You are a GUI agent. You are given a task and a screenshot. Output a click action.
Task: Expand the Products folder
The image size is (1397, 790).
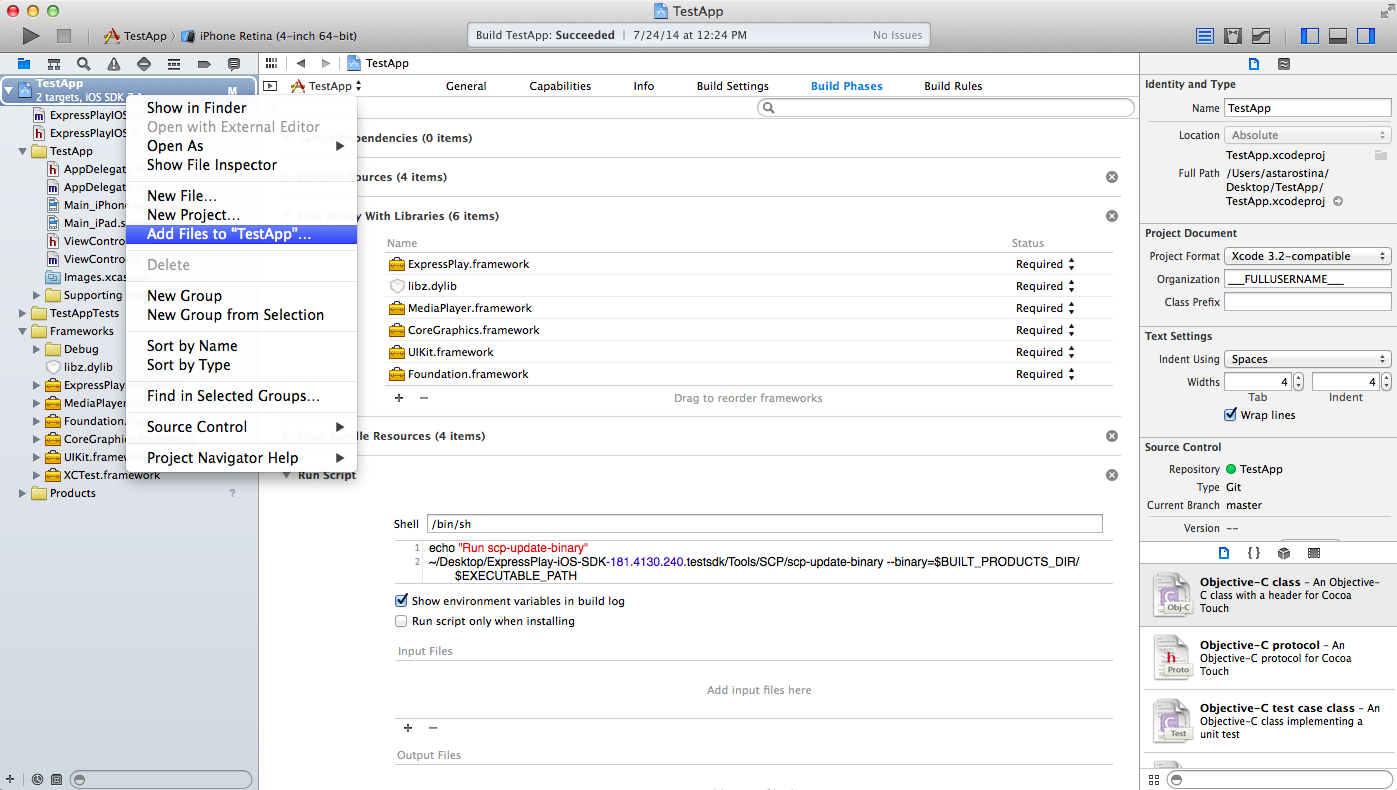pyautogui.click(x=23, y=493)
